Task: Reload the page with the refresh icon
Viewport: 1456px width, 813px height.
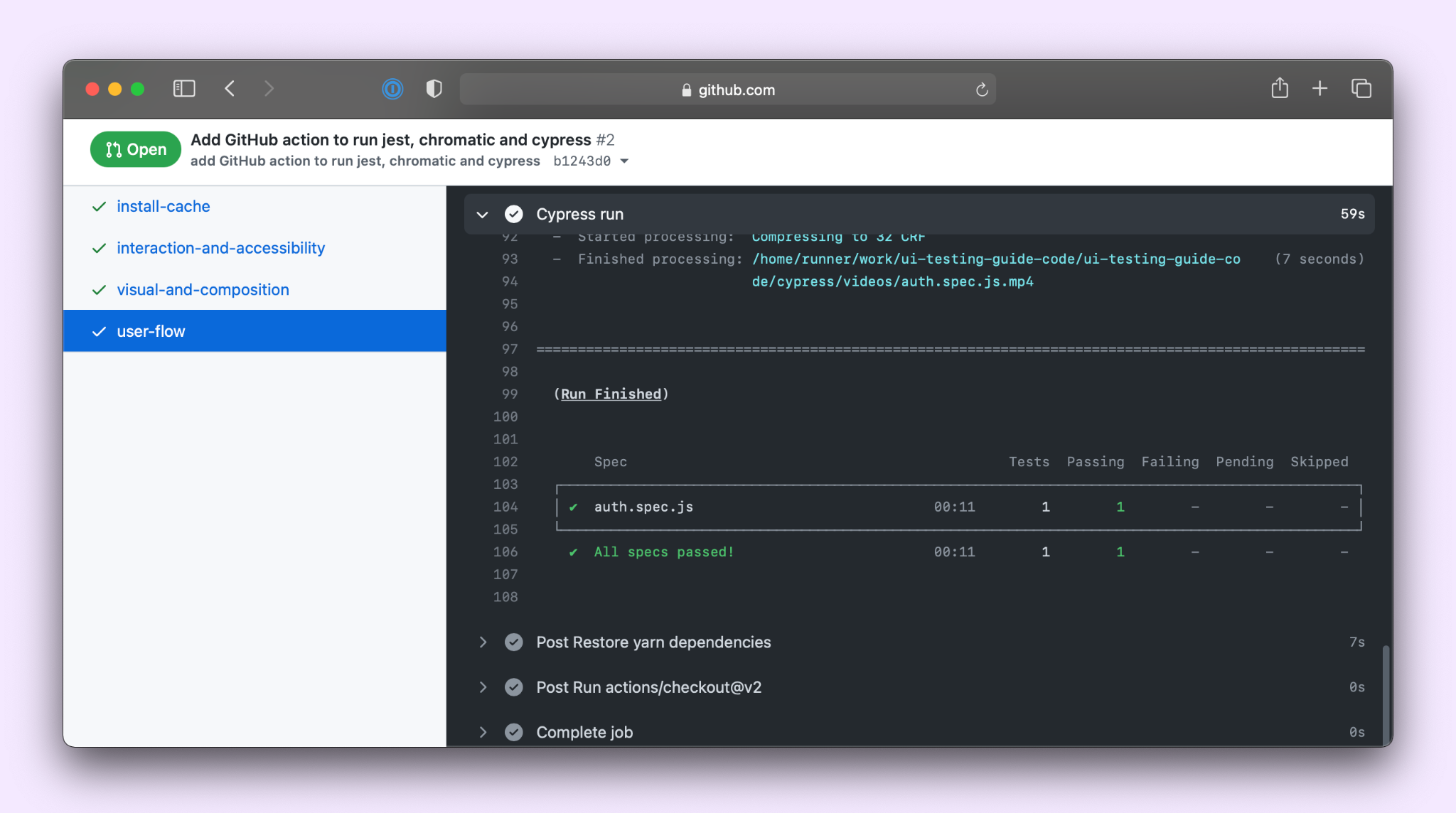Action: [x=982, y=90]
